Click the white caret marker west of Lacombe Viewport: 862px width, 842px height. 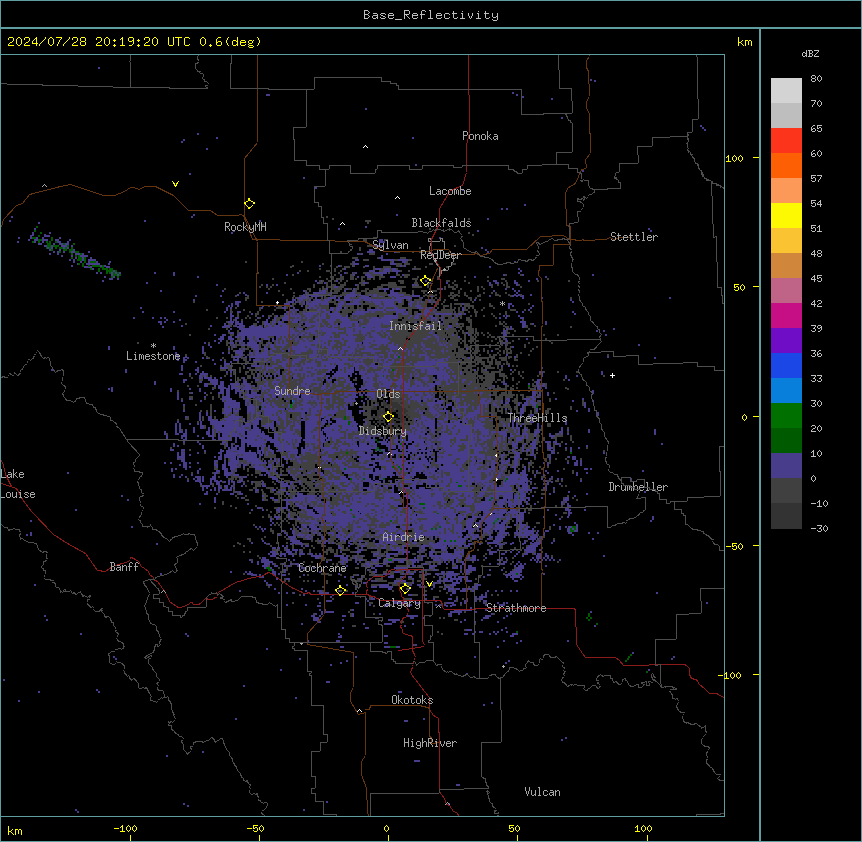tap(397, 198)
